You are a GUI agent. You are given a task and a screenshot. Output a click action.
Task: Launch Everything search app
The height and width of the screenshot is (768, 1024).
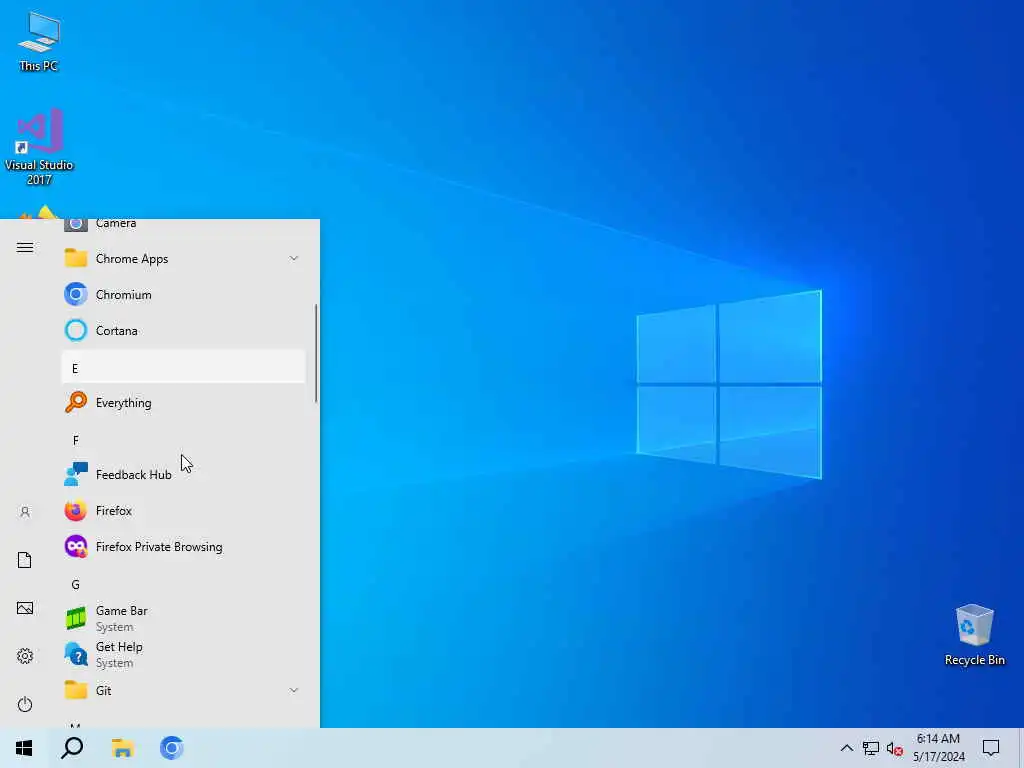point(184,402)
